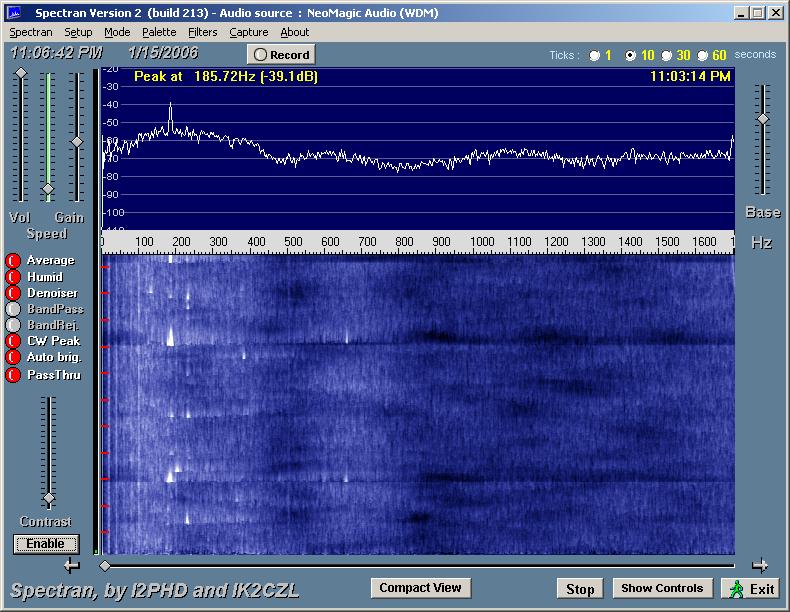Select the 30 second ticks option
This screenshot has width=790, height=612.
(667, 55)
